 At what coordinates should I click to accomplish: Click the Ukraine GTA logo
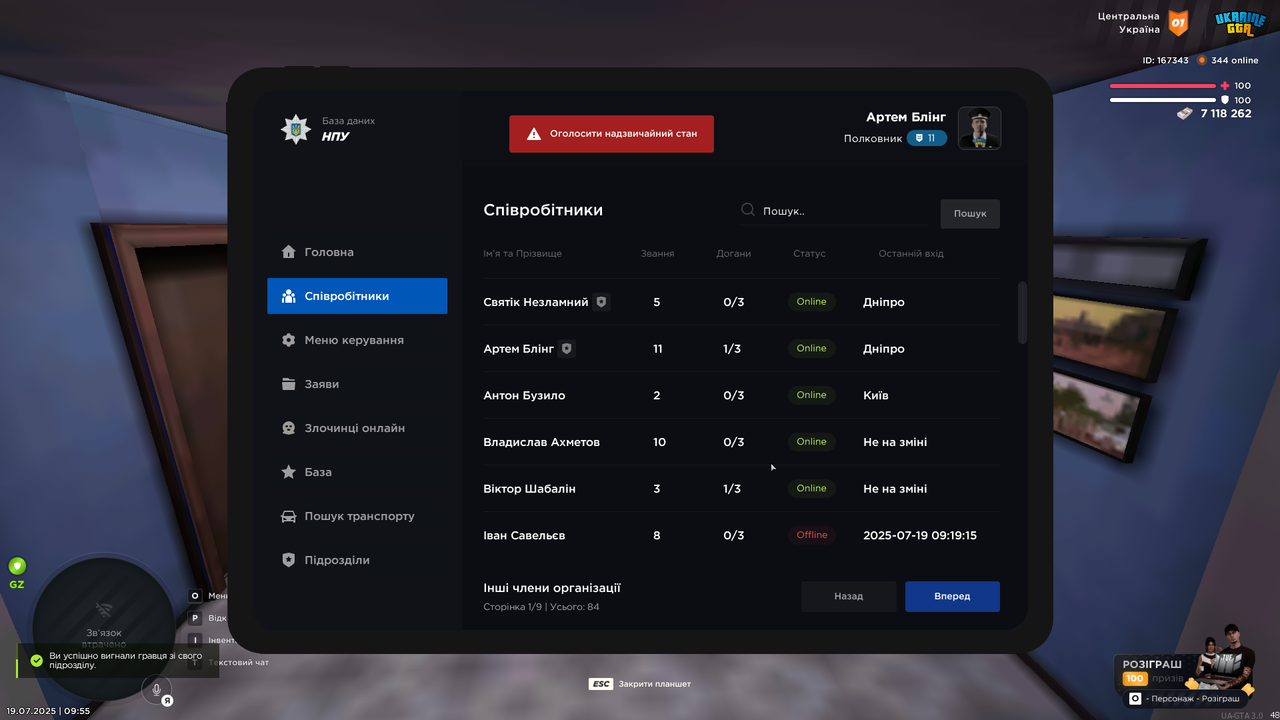(1240, 24)
